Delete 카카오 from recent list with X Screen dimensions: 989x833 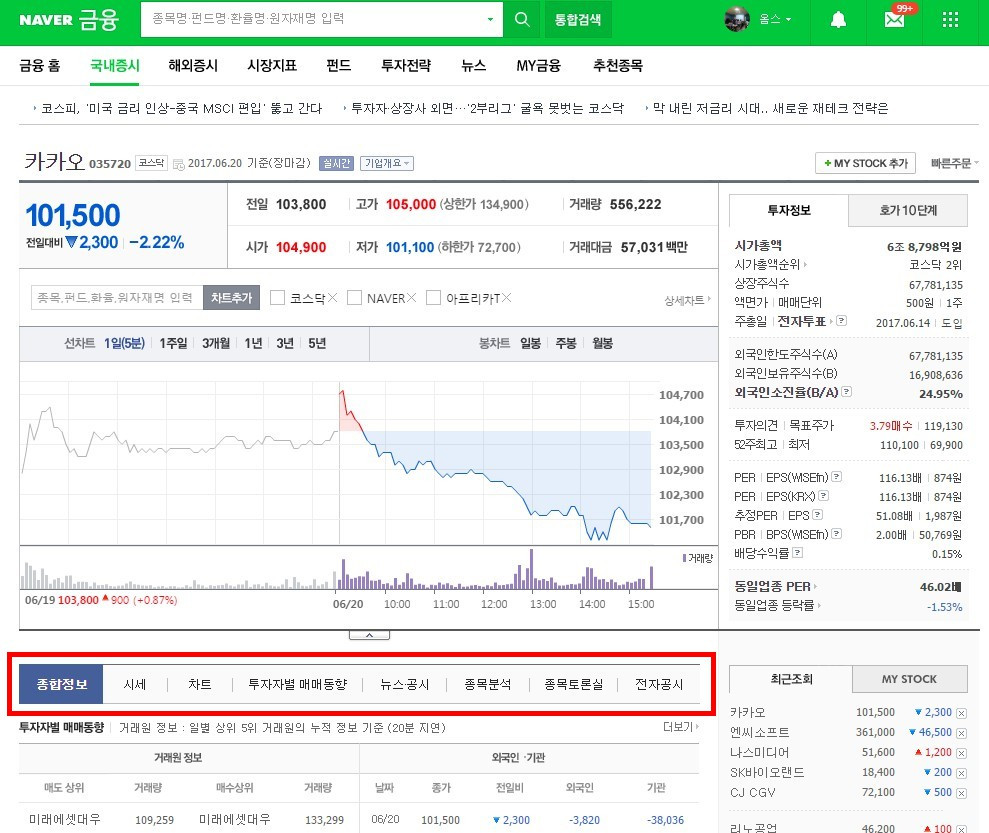pyautogui.click(x=961, y=713)
